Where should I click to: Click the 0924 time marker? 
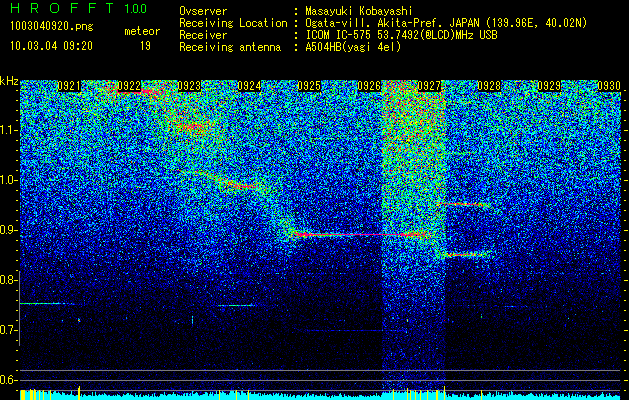249,86
